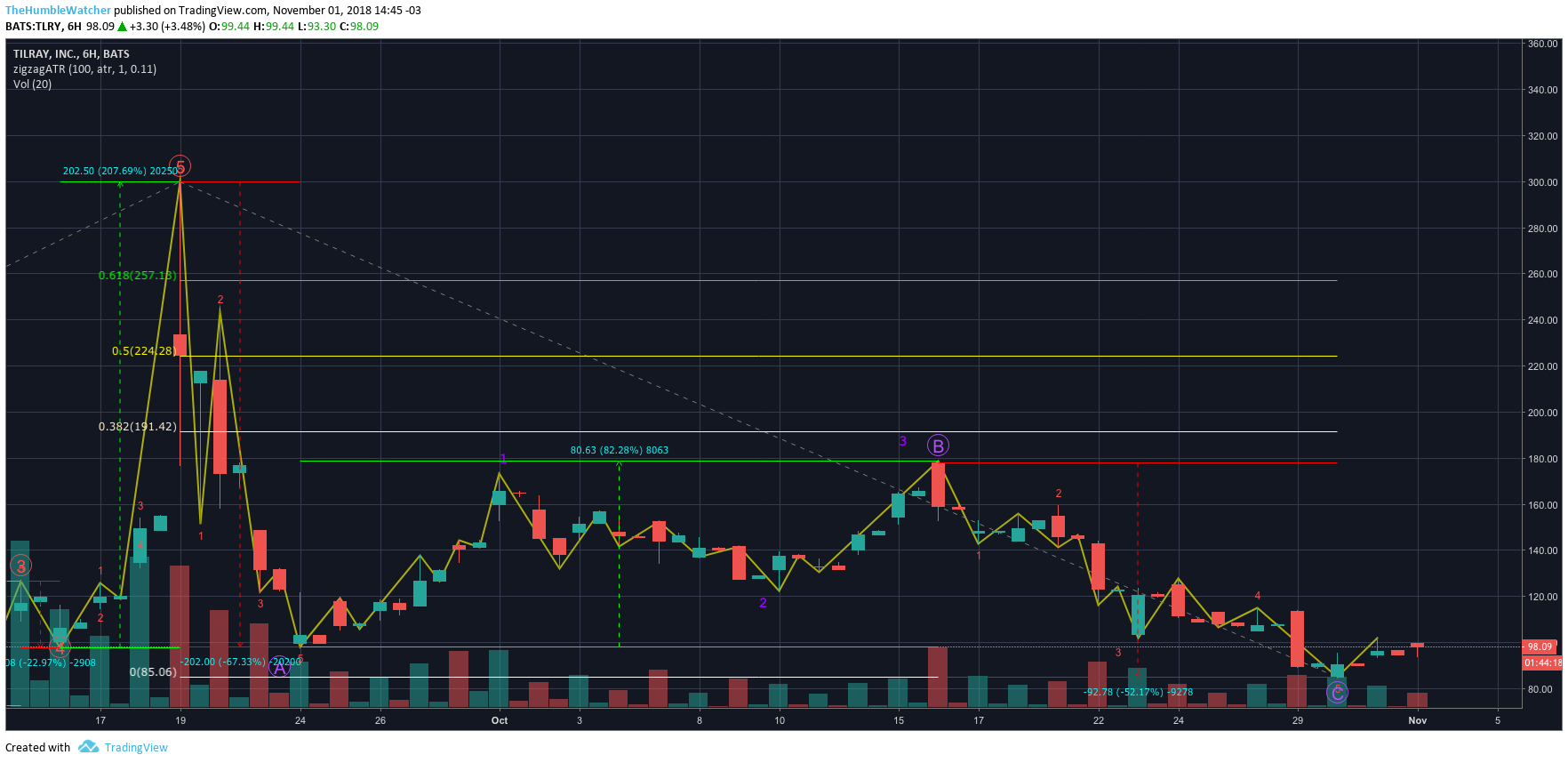Open TheHumbleWatcher author profile link
The width and height of the screenshot is (1568, 763).
pos(59,11)
